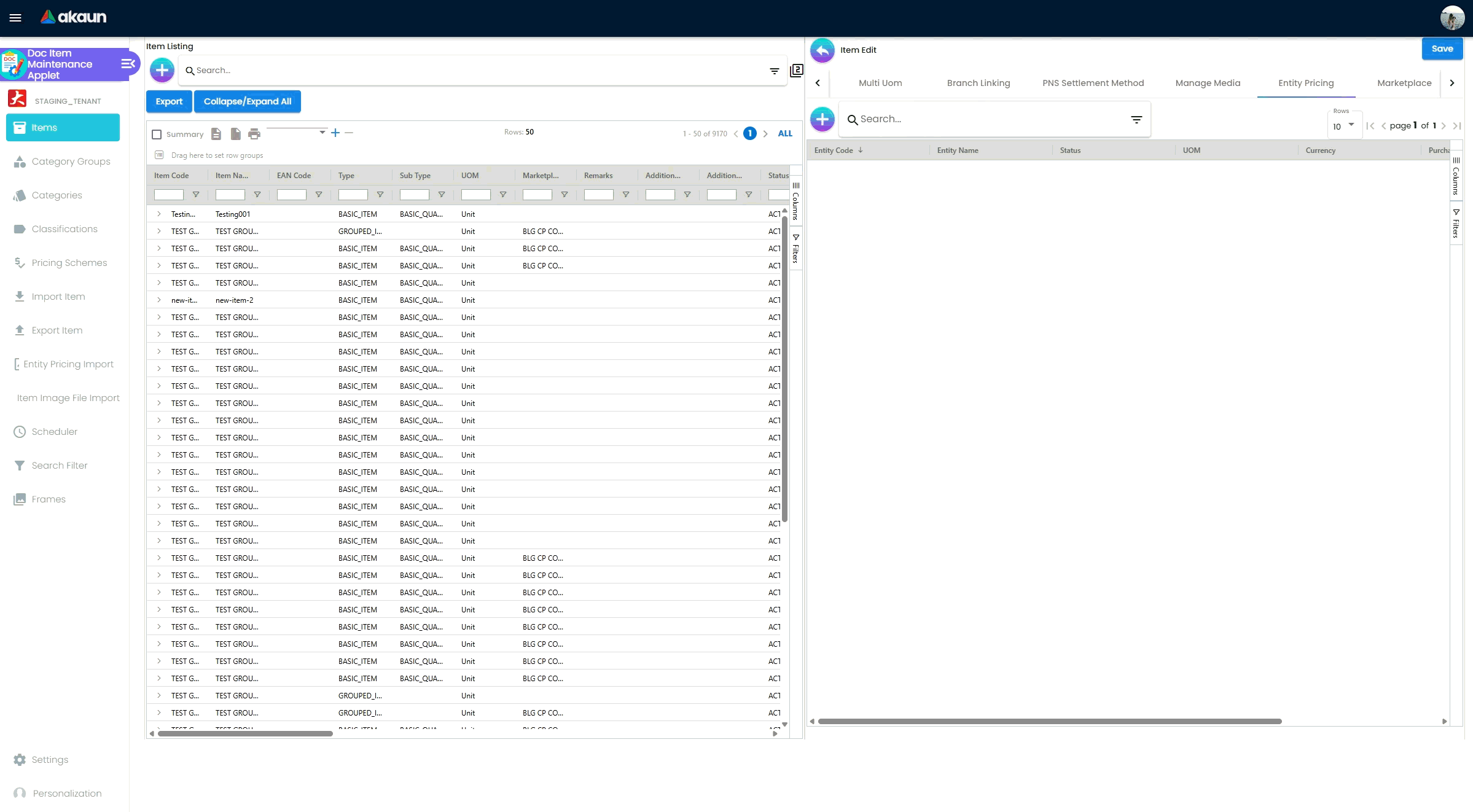1473x812 pixels.
Task: Toggle the Columns side panel in Item Listing
Action: (795, 201)
